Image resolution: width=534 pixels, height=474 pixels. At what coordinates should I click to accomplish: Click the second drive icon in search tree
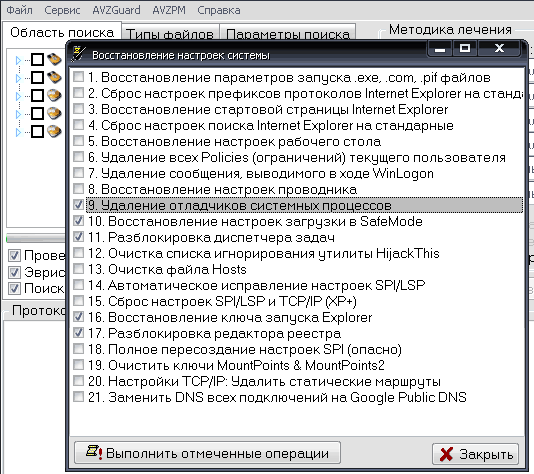54,77
